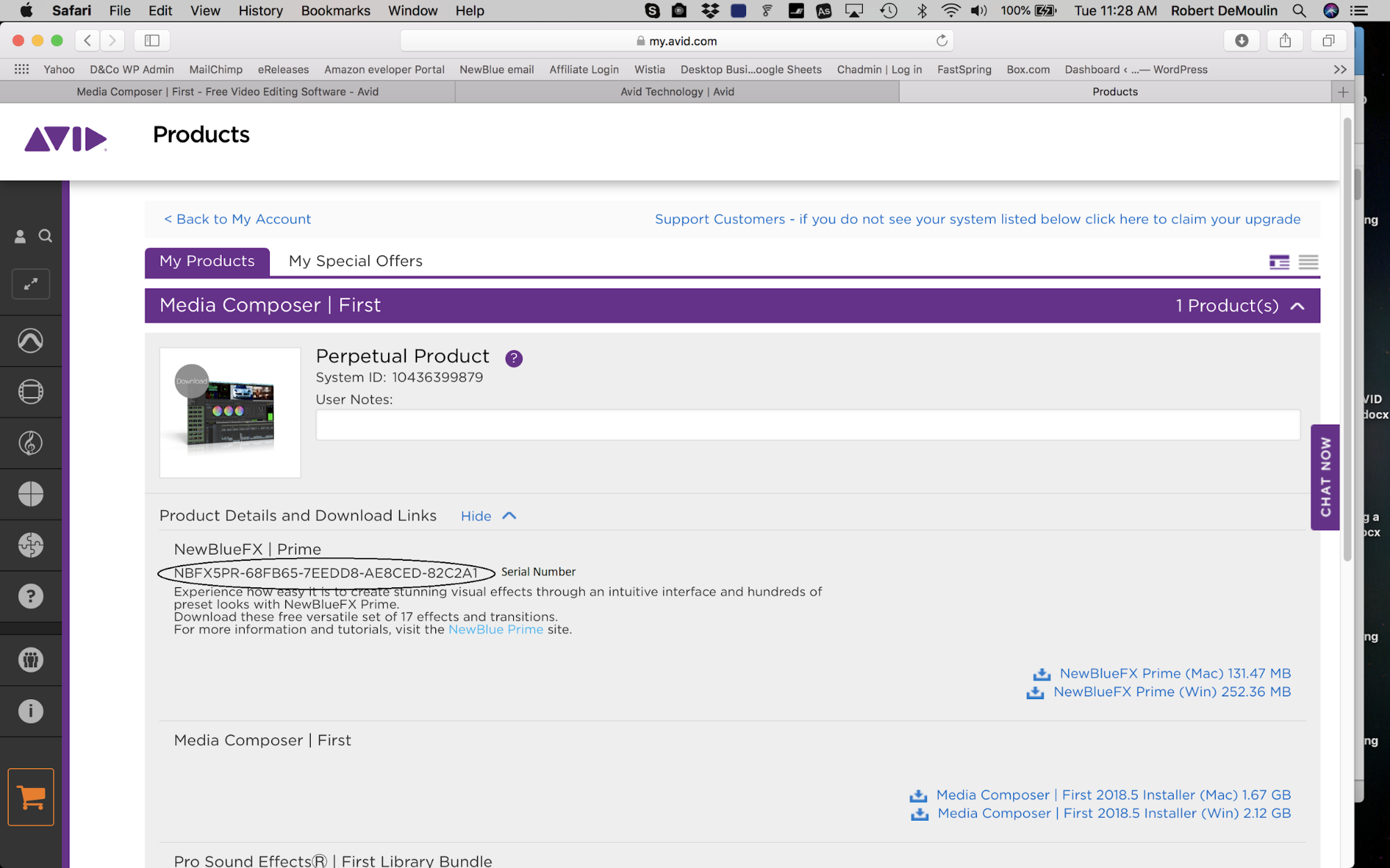Click the Safari share icon
The width and height of the screenshot is (1390, 868).
coord(1285,41)
